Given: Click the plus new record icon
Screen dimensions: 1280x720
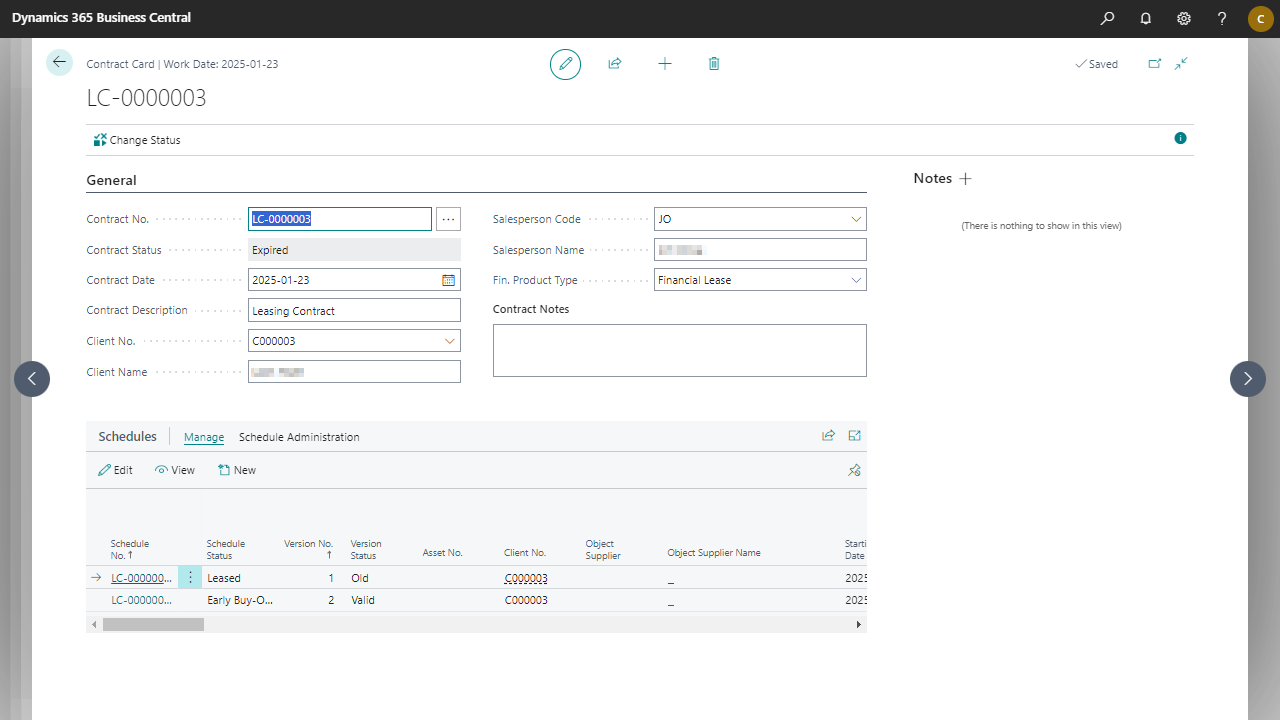Looking at the screenshot, I should point(665,64).
